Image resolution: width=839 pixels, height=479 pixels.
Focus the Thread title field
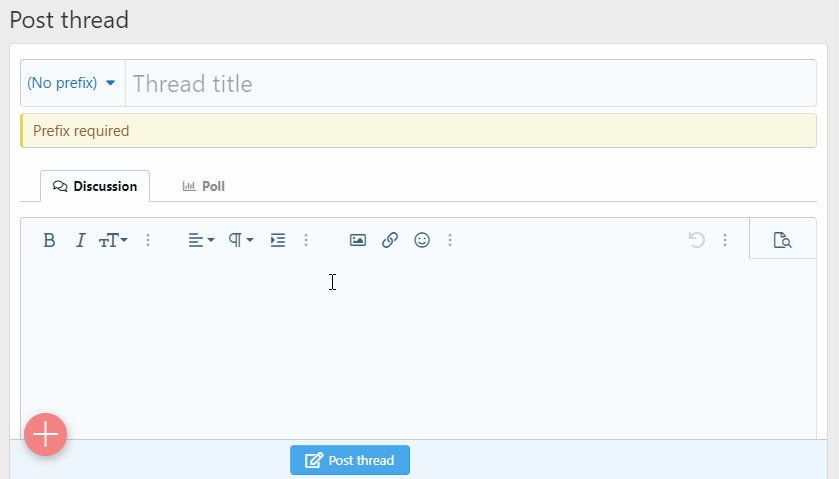point(470,83)
